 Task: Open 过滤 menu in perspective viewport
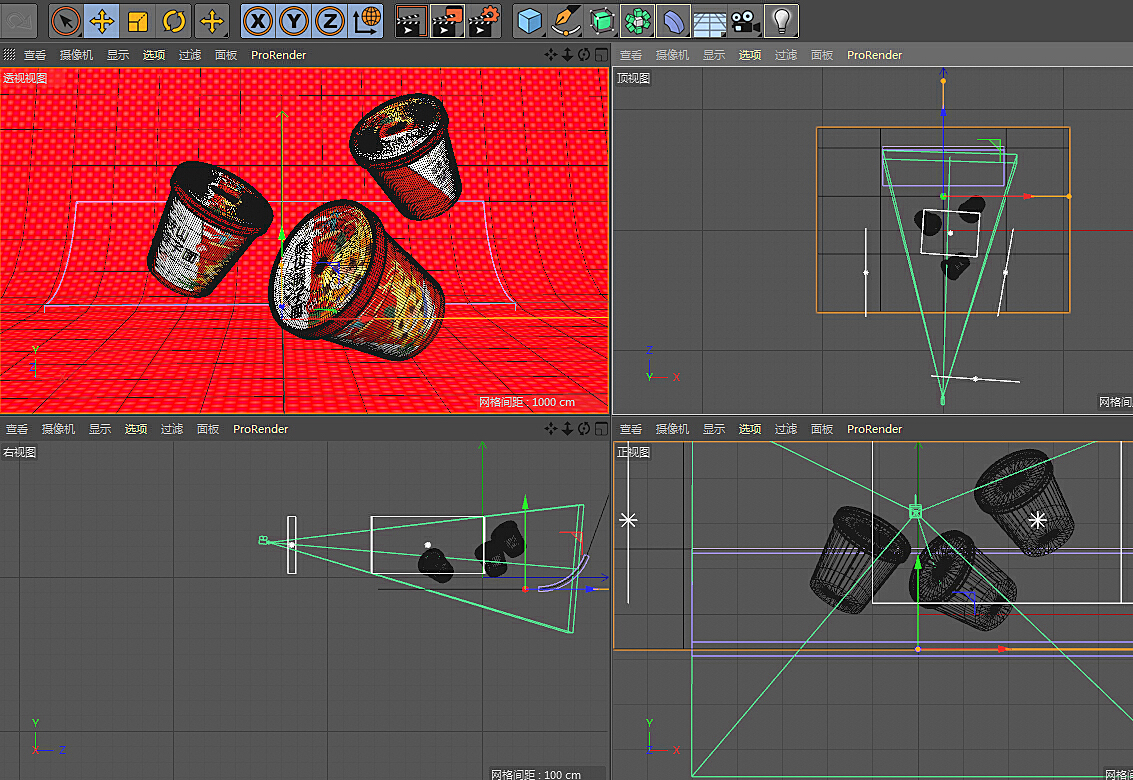point(190,55)
